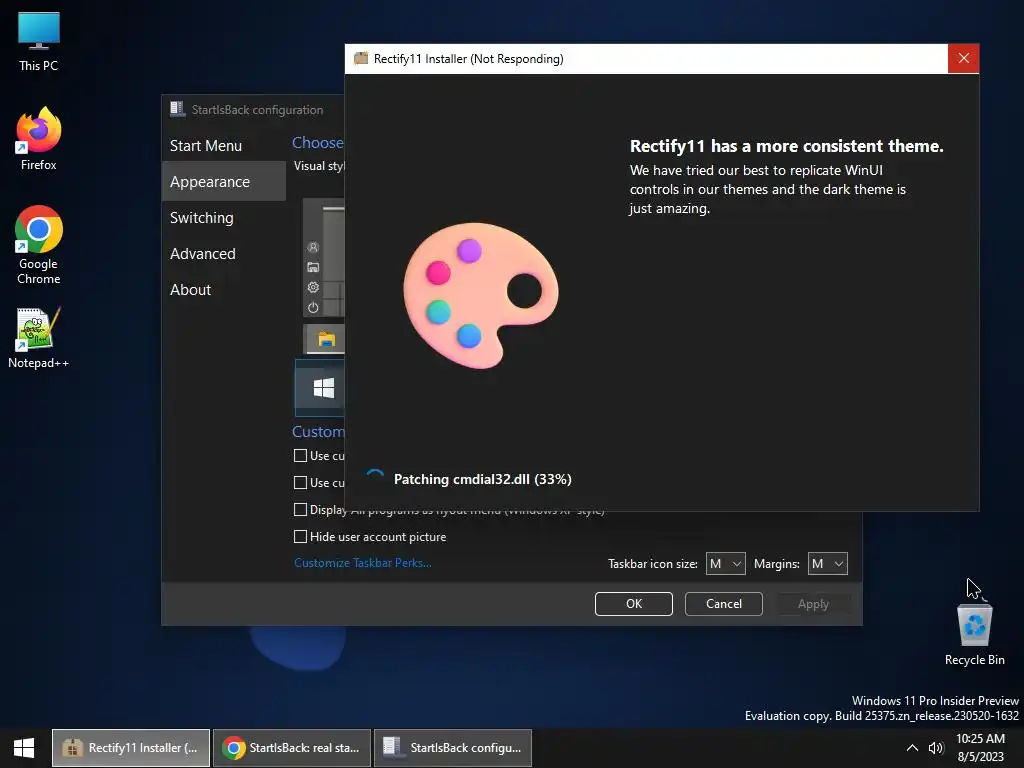Click the 'Margins:' label
Screen dimensions: 1024x768
pyautogui.click(x=776, y=564)
